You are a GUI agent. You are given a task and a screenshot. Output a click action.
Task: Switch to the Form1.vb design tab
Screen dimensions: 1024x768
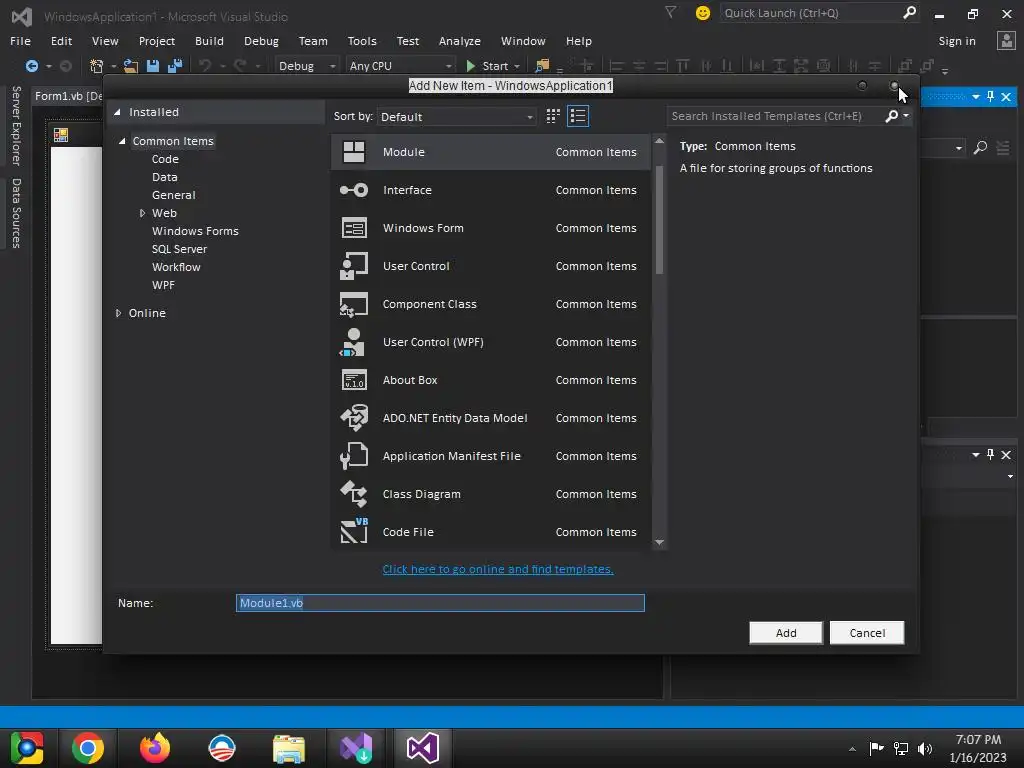(x=68, y=96)
